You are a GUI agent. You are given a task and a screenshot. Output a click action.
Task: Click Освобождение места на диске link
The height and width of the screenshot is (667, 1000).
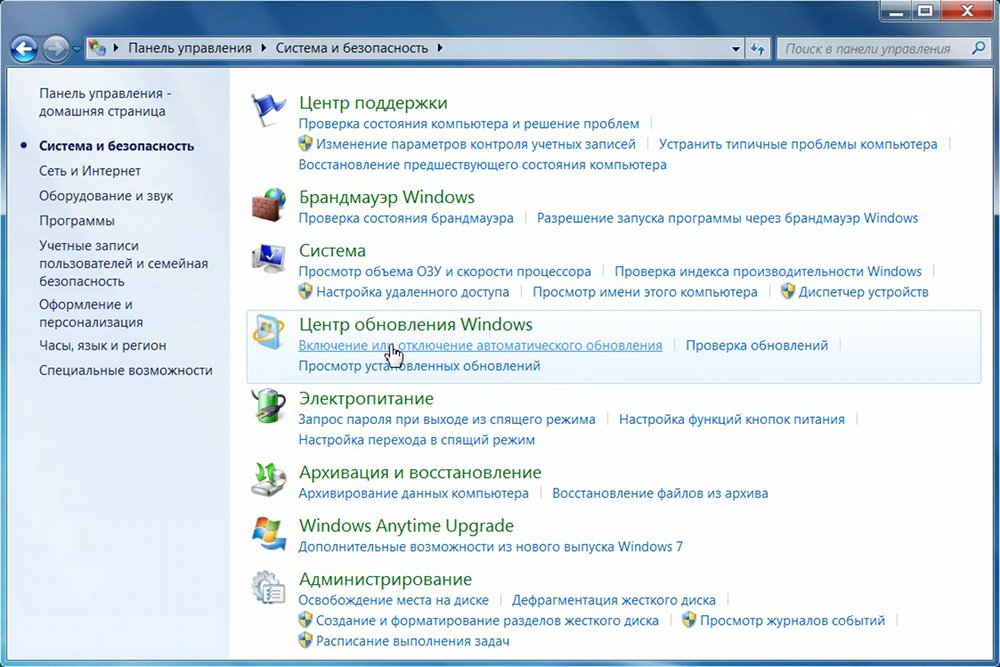coord(393,600)
